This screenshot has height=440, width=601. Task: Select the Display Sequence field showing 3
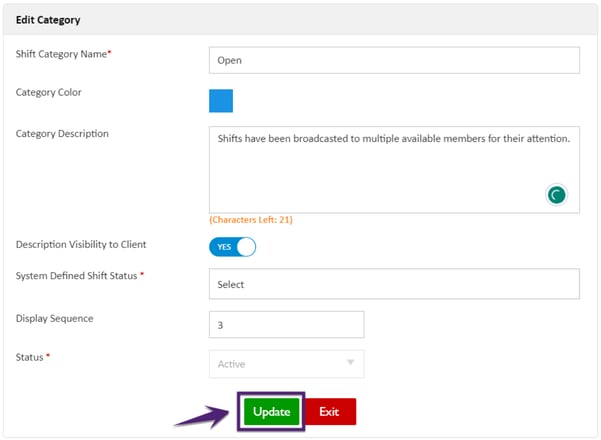[286, 325]
